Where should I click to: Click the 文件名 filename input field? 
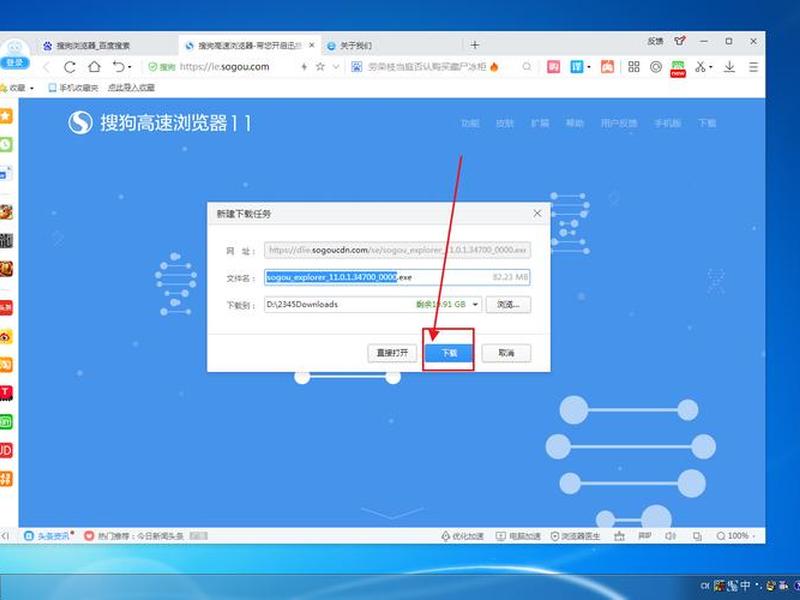[397, 277]
